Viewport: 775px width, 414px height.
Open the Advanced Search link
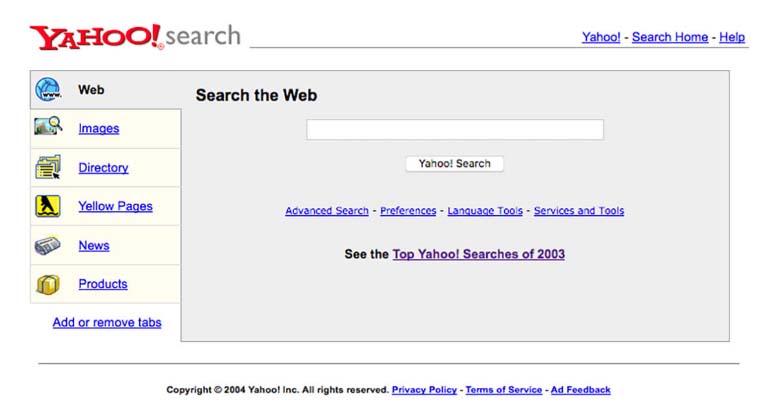click(327, 211)
